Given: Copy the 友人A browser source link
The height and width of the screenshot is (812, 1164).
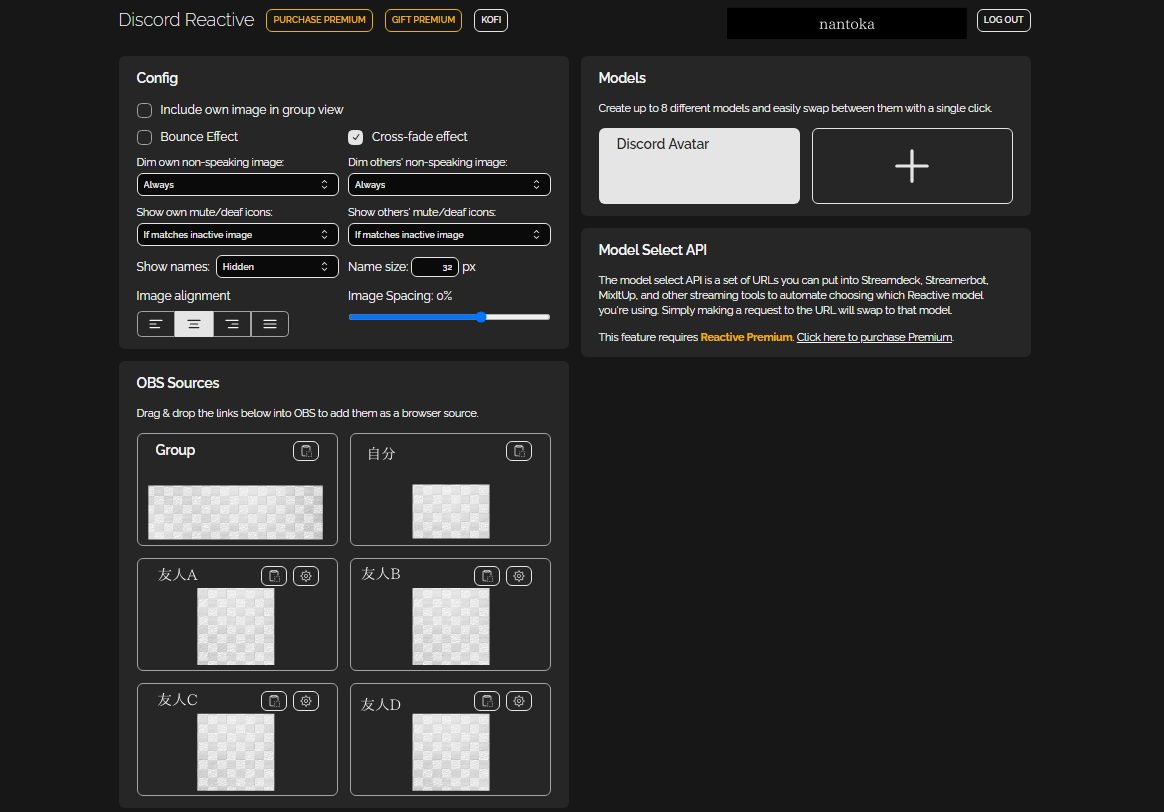Looking at the screenshot, I should pos(274,575).
